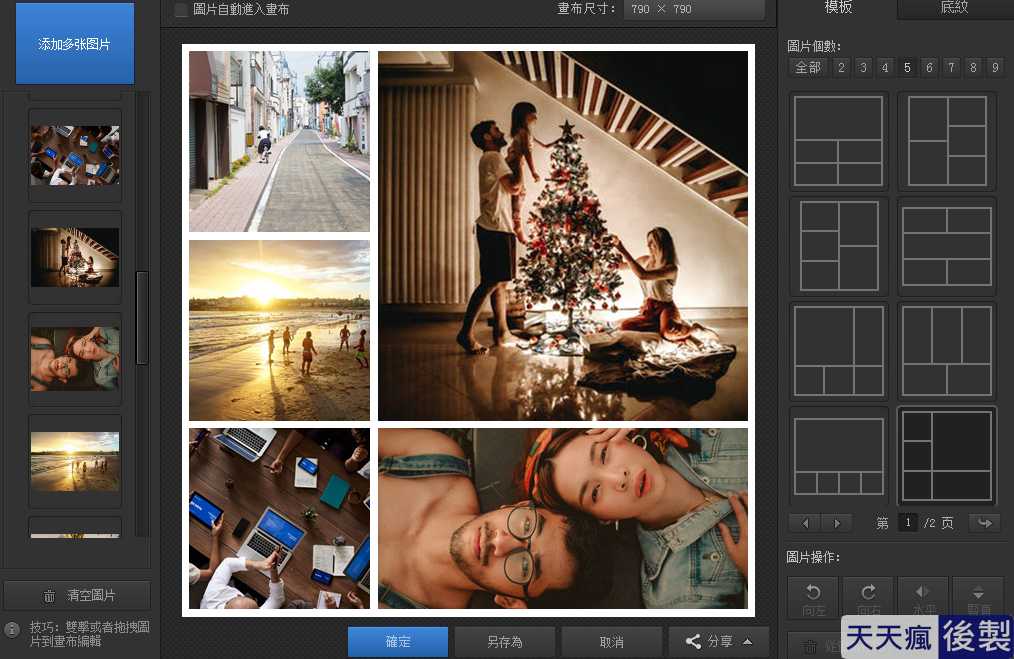Viewport: 1014px width, 659px height.
Task: Select the highlighted five-cell layout template
Action: pyautogui.click(x=947, y=457)
